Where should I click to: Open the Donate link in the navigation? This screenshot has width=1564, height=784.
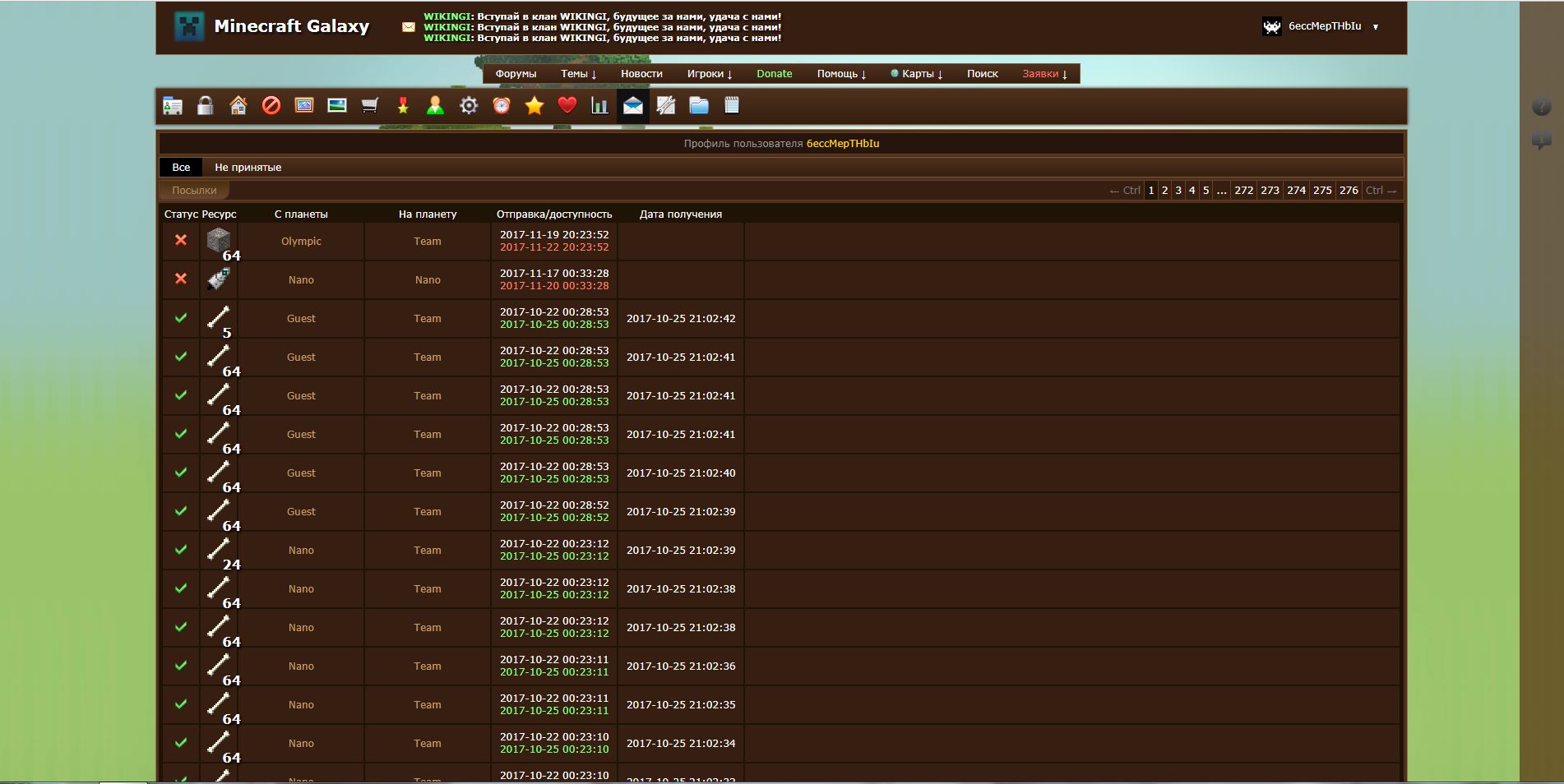(774, 74)
